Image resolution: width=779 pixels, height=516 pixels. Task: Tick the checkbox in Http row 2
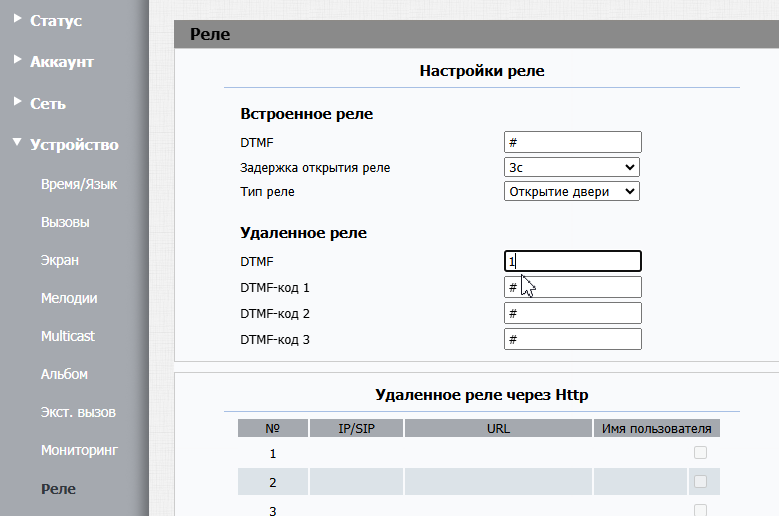click(700, 482)
